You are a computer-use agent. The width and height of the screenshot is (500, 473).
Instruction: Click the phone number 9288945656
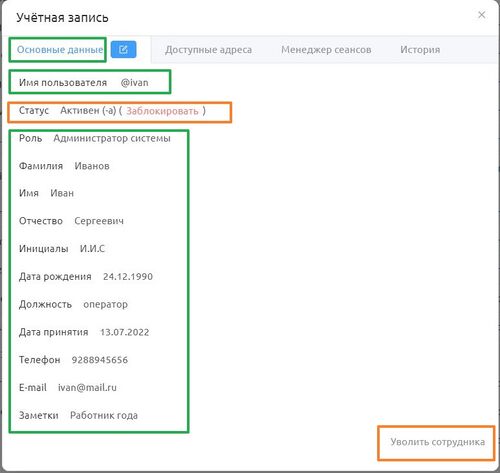100,360
